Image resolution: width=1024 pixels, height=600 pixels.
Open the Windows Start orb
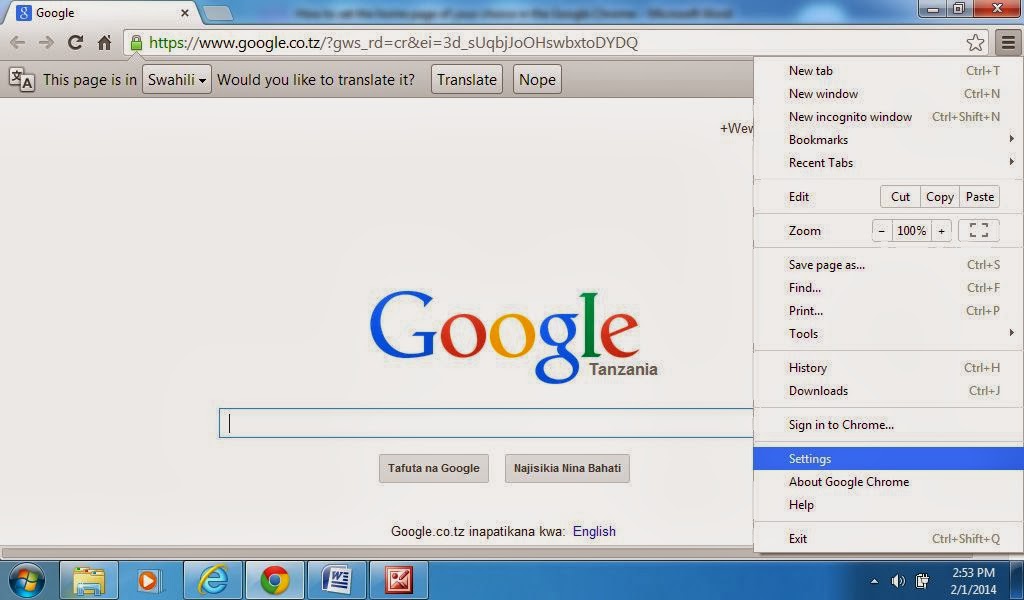[x=27, y=580]
